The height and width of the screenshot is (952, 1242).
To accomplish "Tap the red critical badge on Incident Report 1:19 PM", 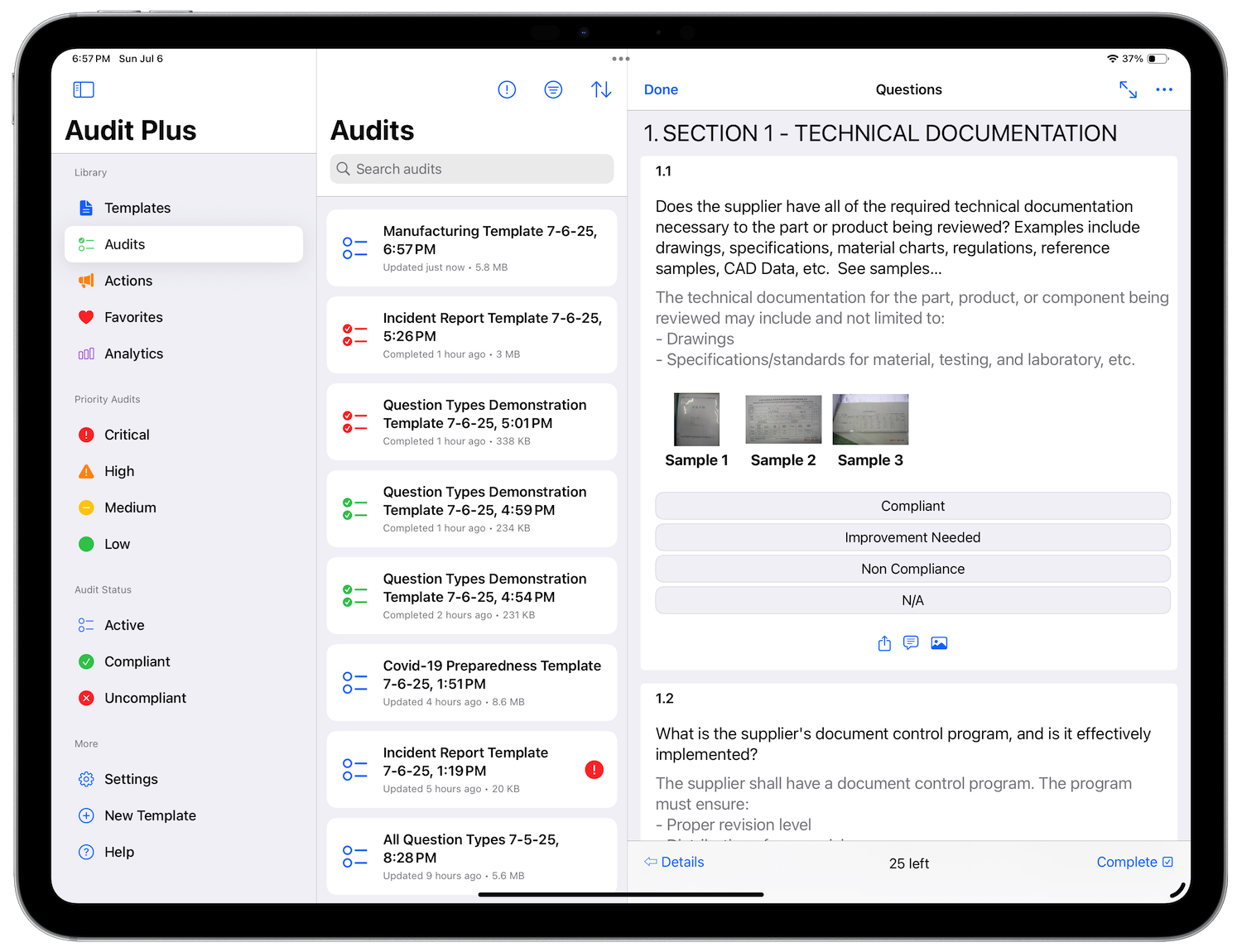I will click(x=595, y=770).
